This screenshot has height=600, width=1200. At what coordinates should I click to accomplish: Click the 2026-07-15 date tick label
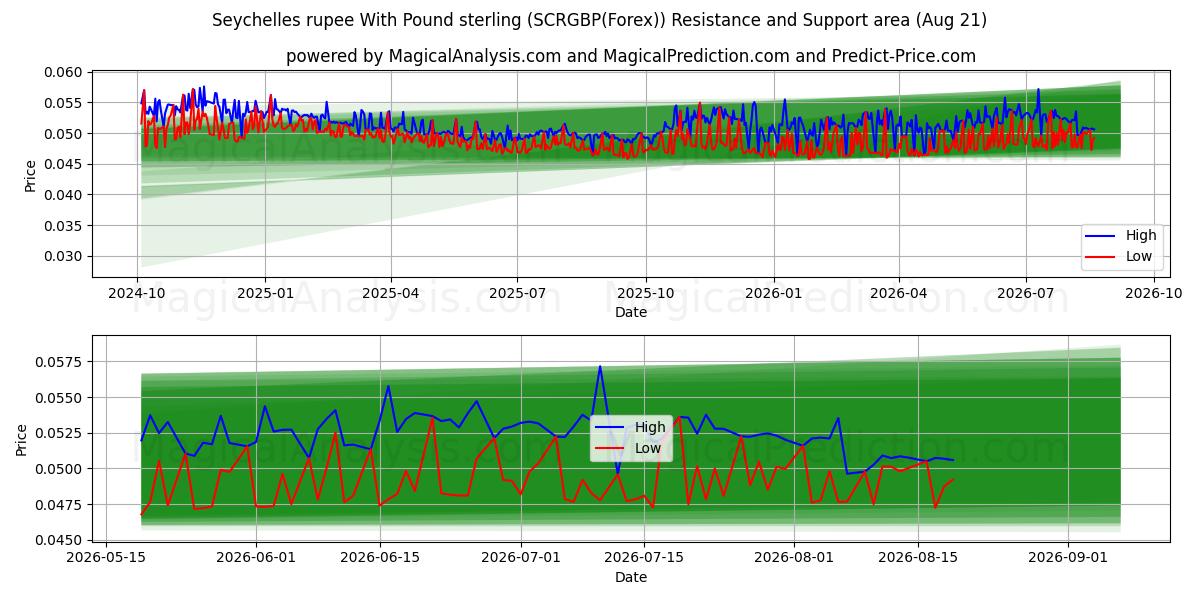click(x=646, y=558)
